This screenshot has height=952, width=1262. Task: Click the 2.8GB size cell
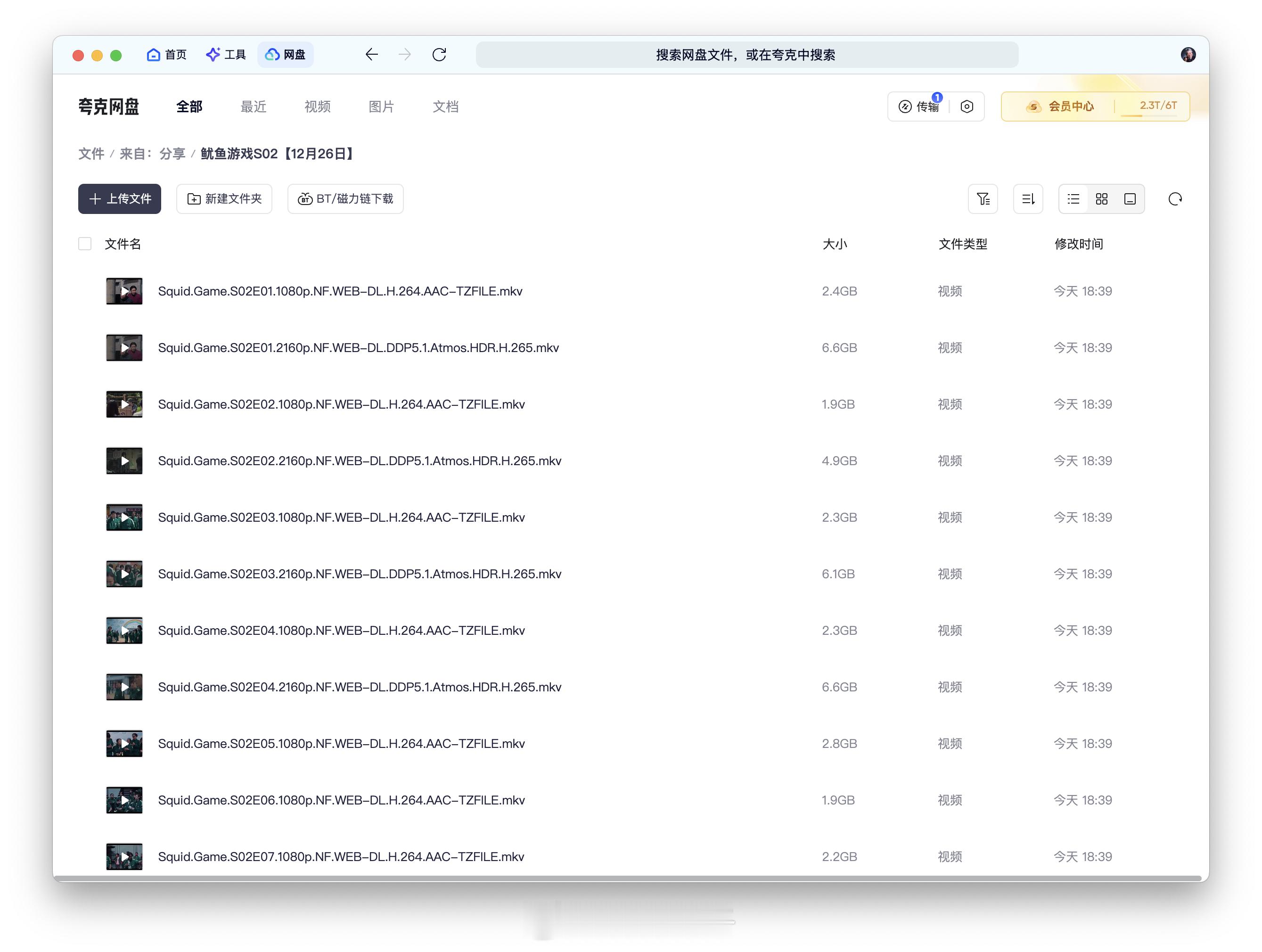click(839, 743)
